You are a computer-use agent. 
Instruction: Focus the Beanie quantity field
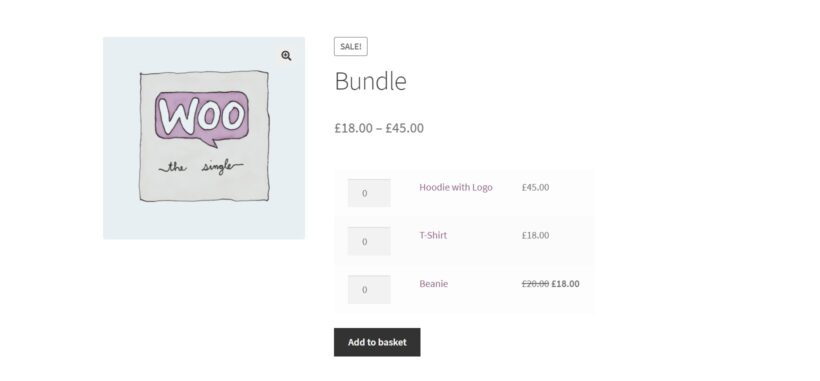click(369, 290)
